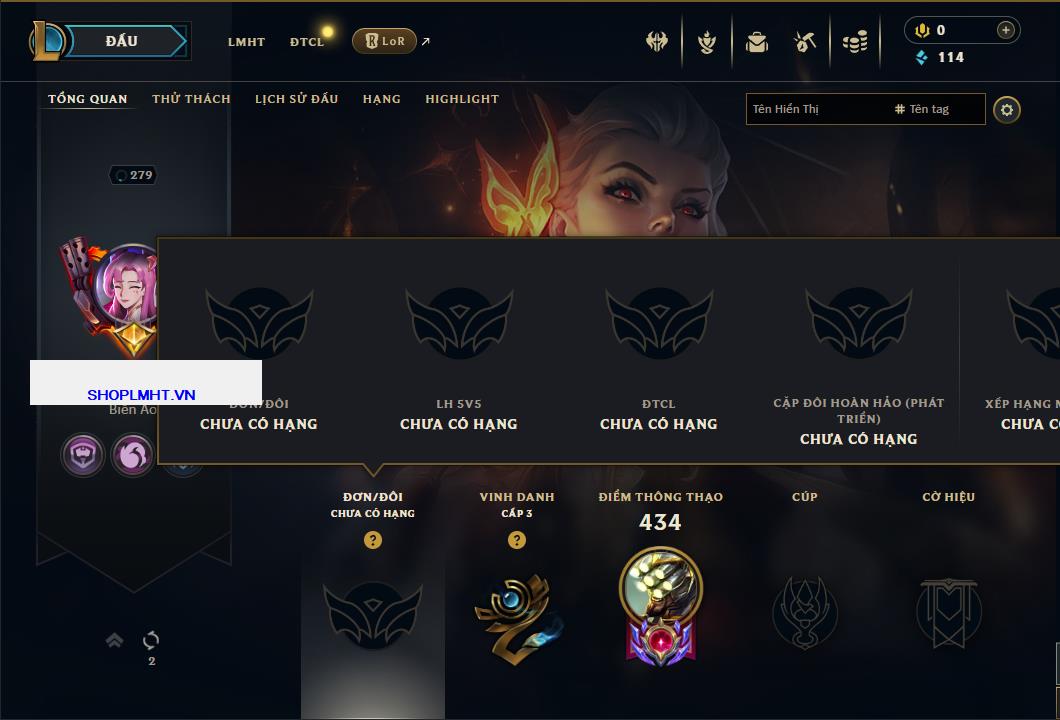Screen dimensions: 1060x720
Task: Click the ranked help question mark
Action: tap(372, 539)
